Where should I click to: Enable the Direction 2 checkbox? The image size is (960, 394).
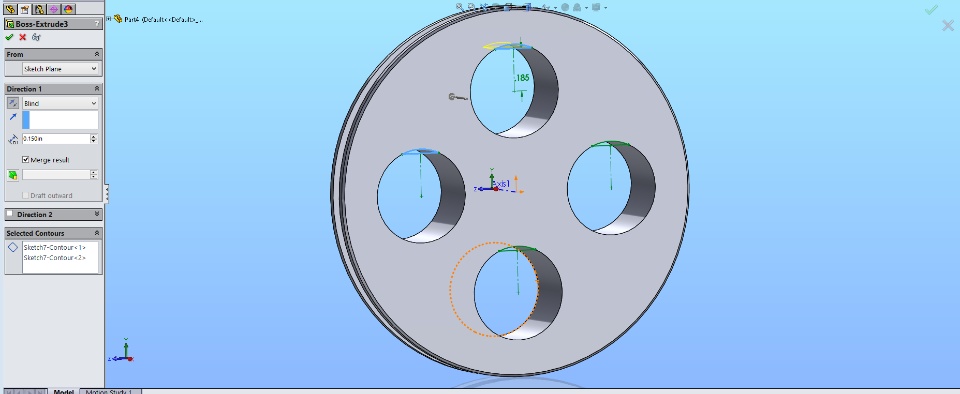point(9,214)
